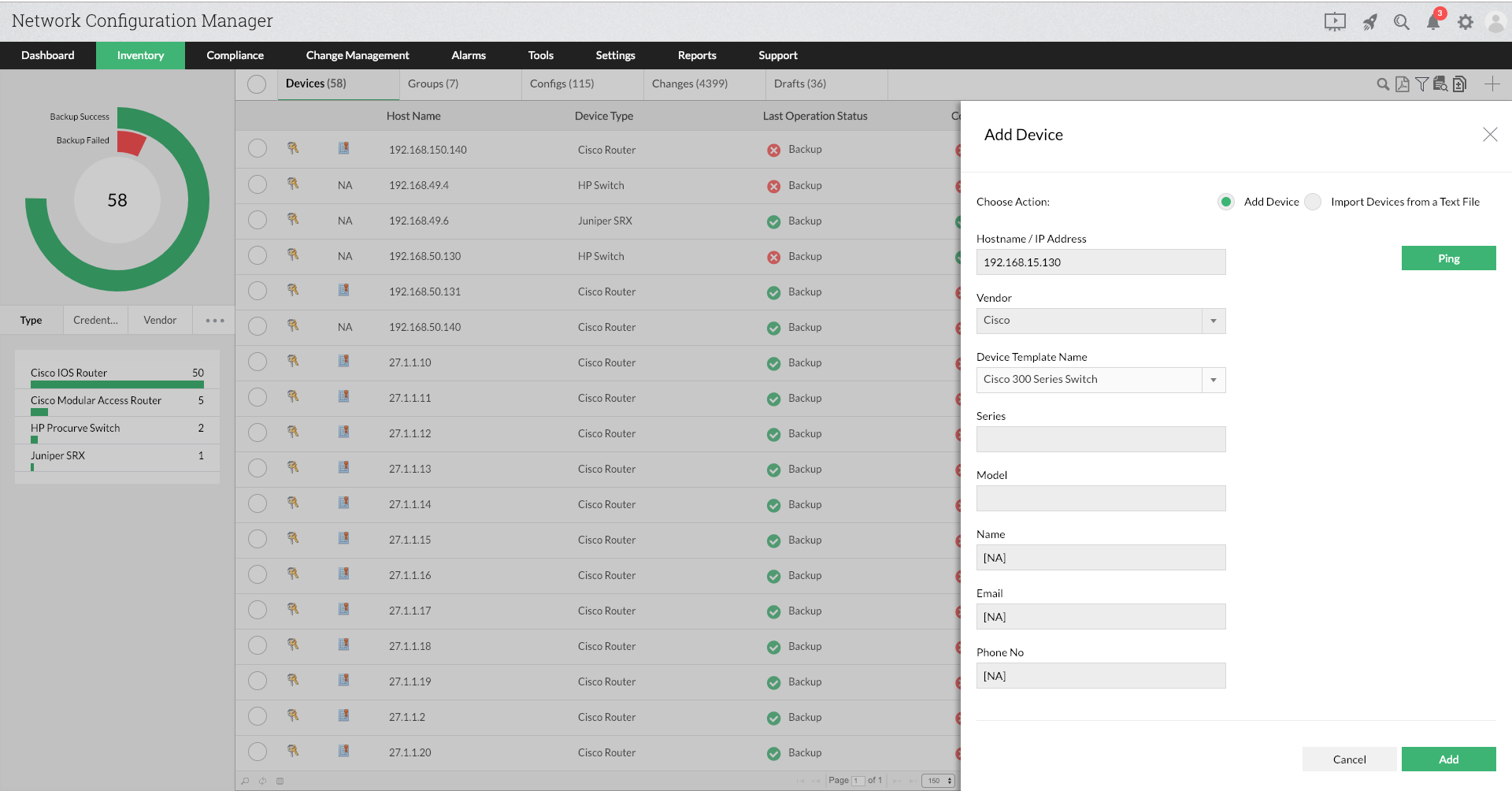Click the rocket quick-start icon
1512x791 pixels.
pos(1370,22)
